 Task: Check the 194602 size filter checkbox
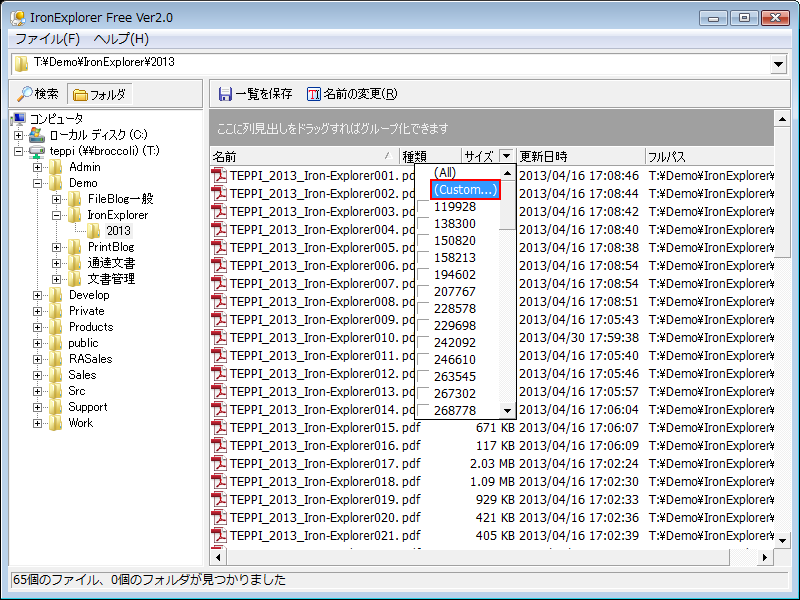(x=423, y=274)
